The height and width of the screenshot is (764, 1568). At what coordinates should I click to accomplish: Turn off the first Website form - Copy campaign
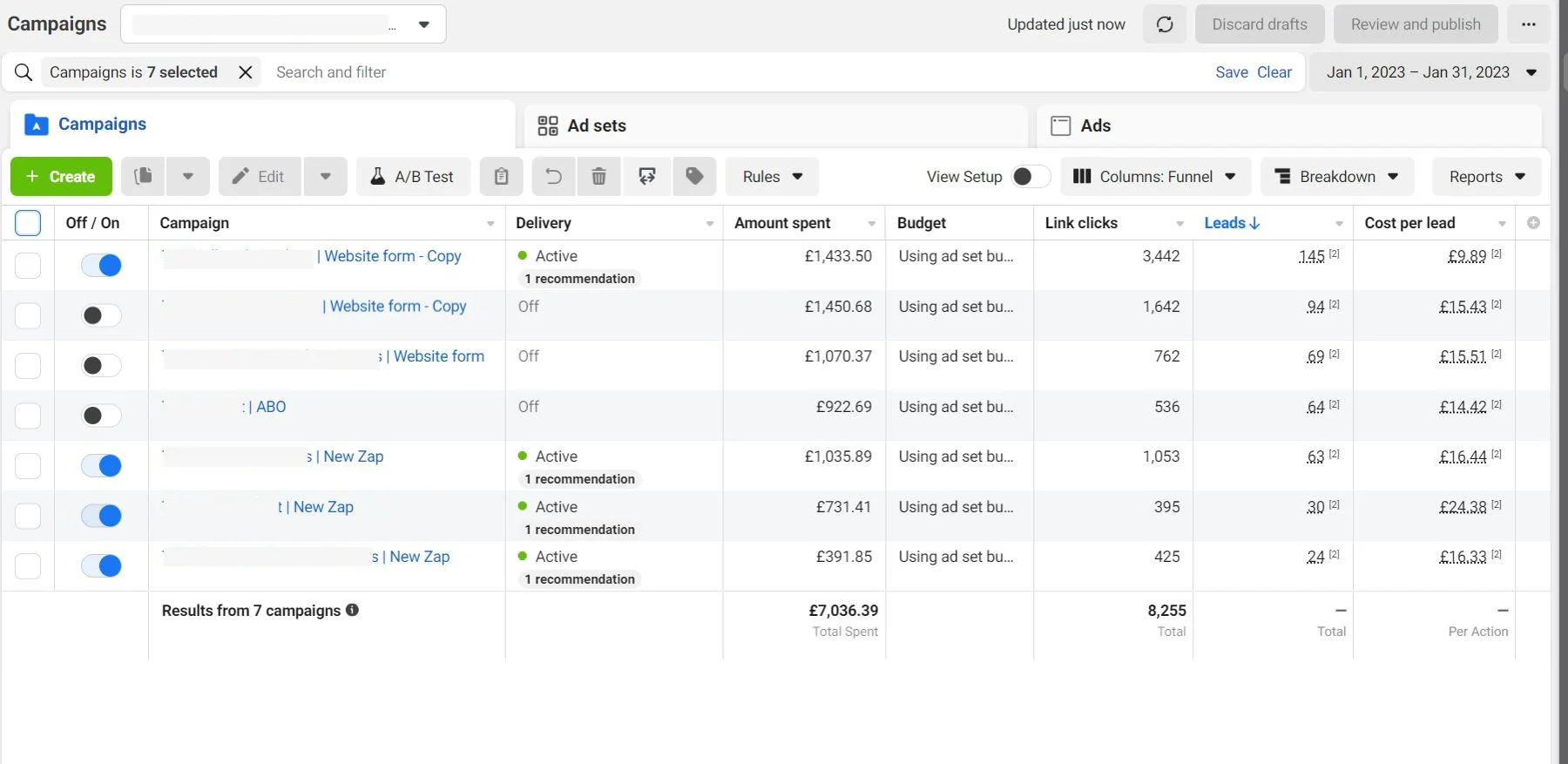(101, 266)
